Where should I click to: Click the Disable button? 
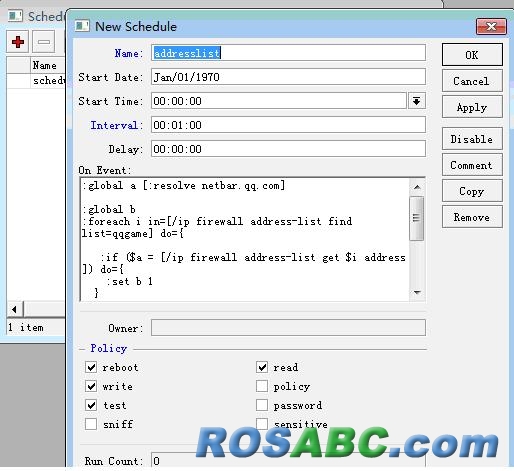click(472, 139)
